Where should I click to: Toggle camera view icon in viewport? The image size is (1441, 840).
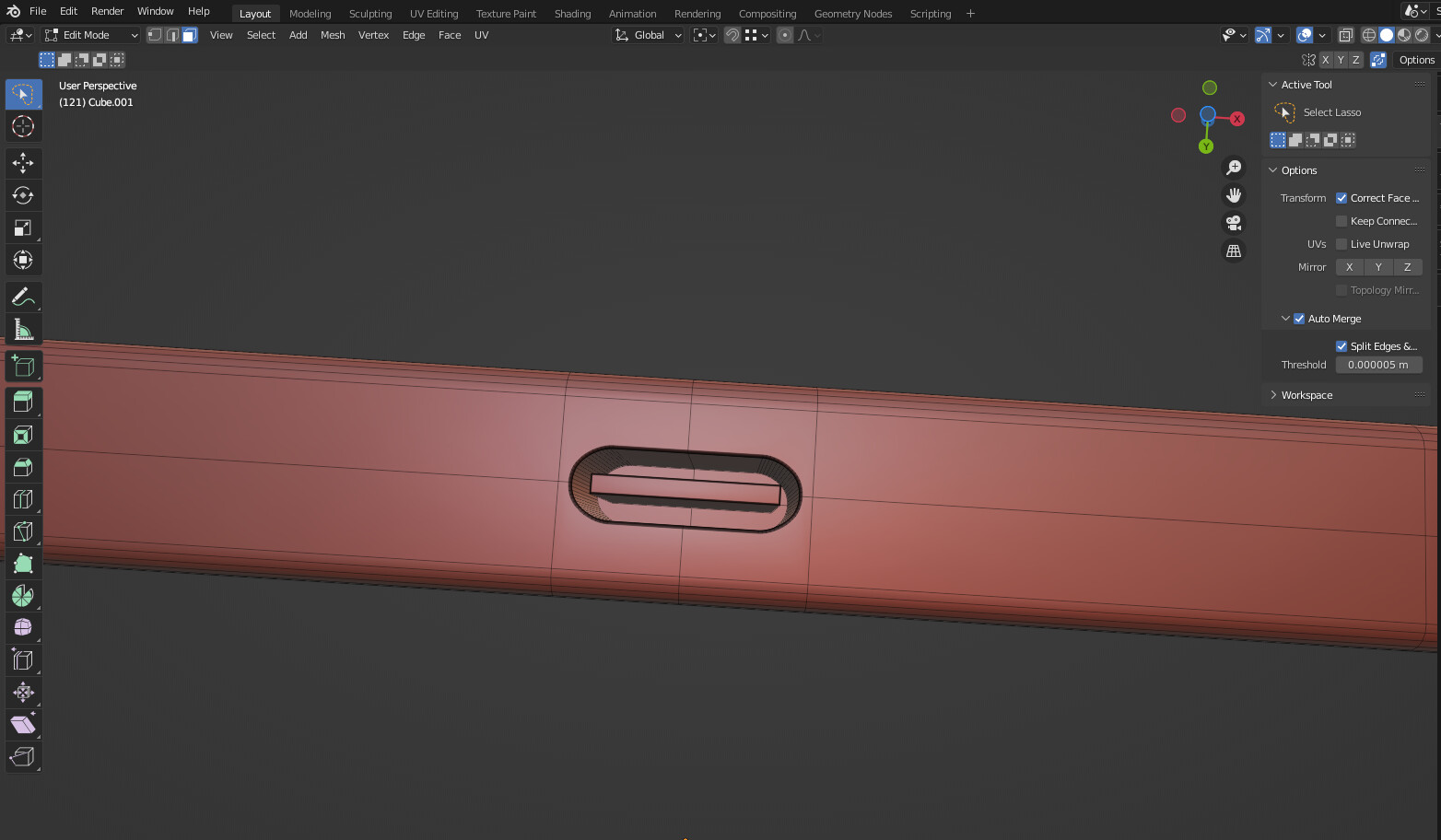coord(1234,223)
